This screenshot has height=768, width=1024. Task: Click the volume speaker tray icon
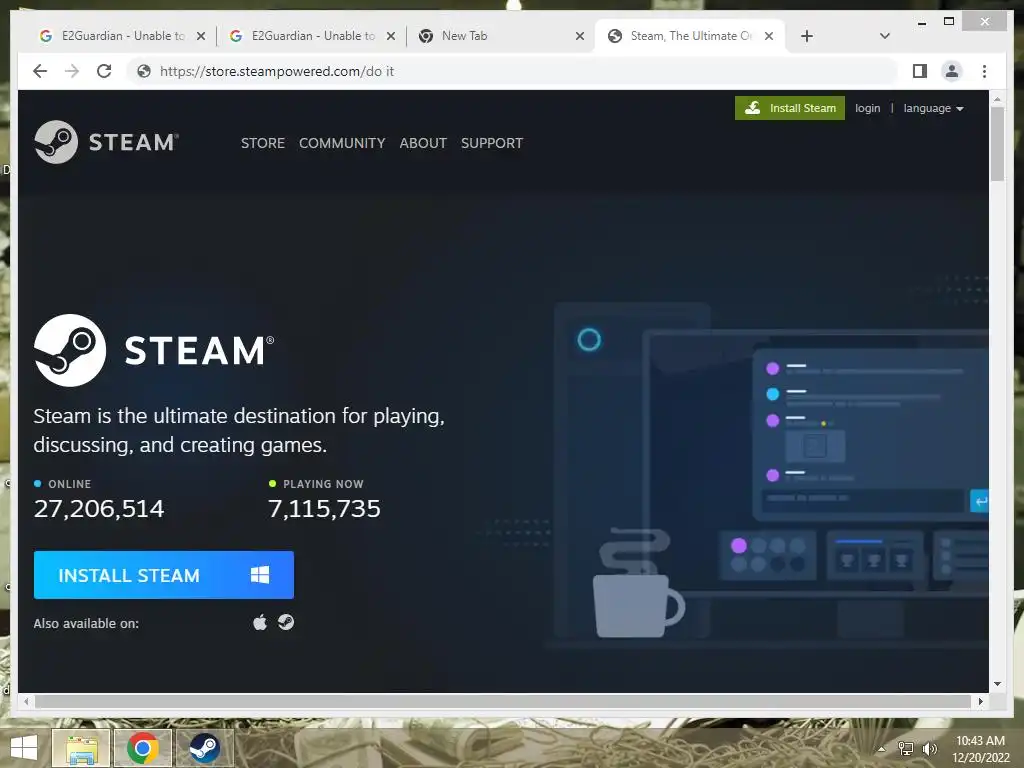(x=929, y=749)
